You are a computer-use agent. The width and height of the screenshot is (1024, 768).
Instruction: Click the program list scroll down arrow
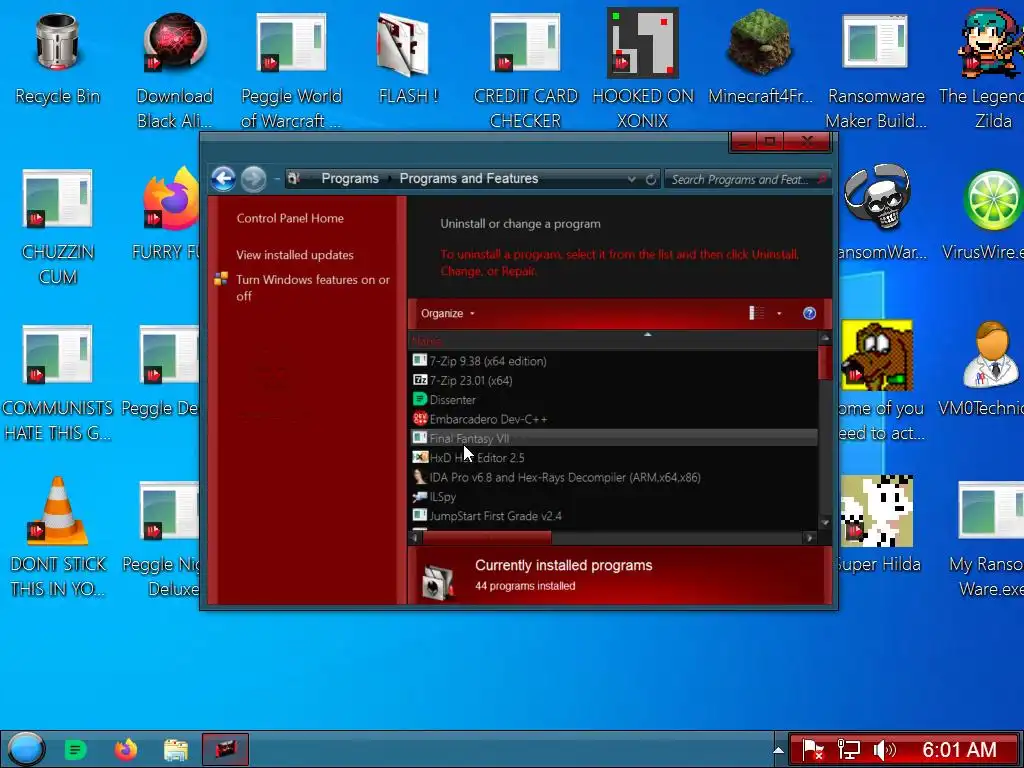825,522
